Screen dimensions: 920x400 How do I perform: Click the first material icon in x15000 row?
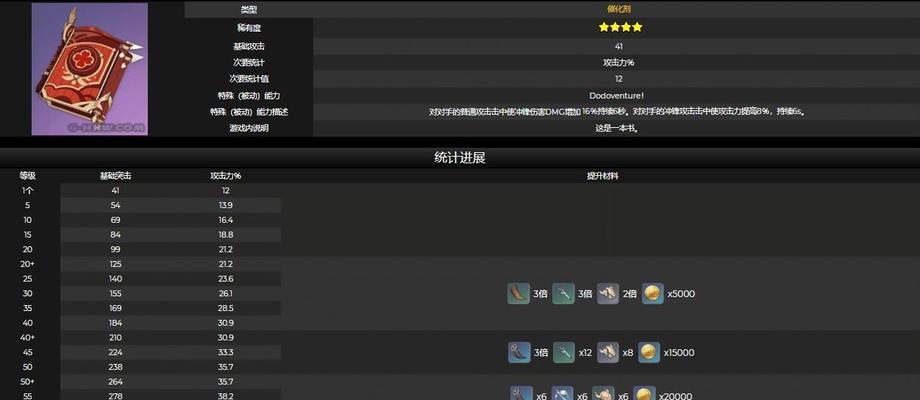point(518,352)
